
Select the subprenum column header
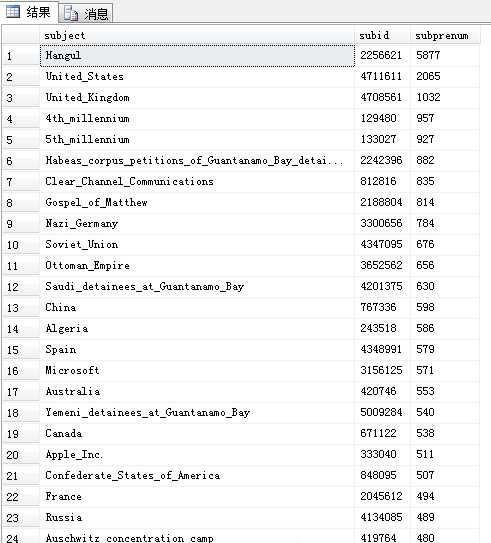pos(445,35)
